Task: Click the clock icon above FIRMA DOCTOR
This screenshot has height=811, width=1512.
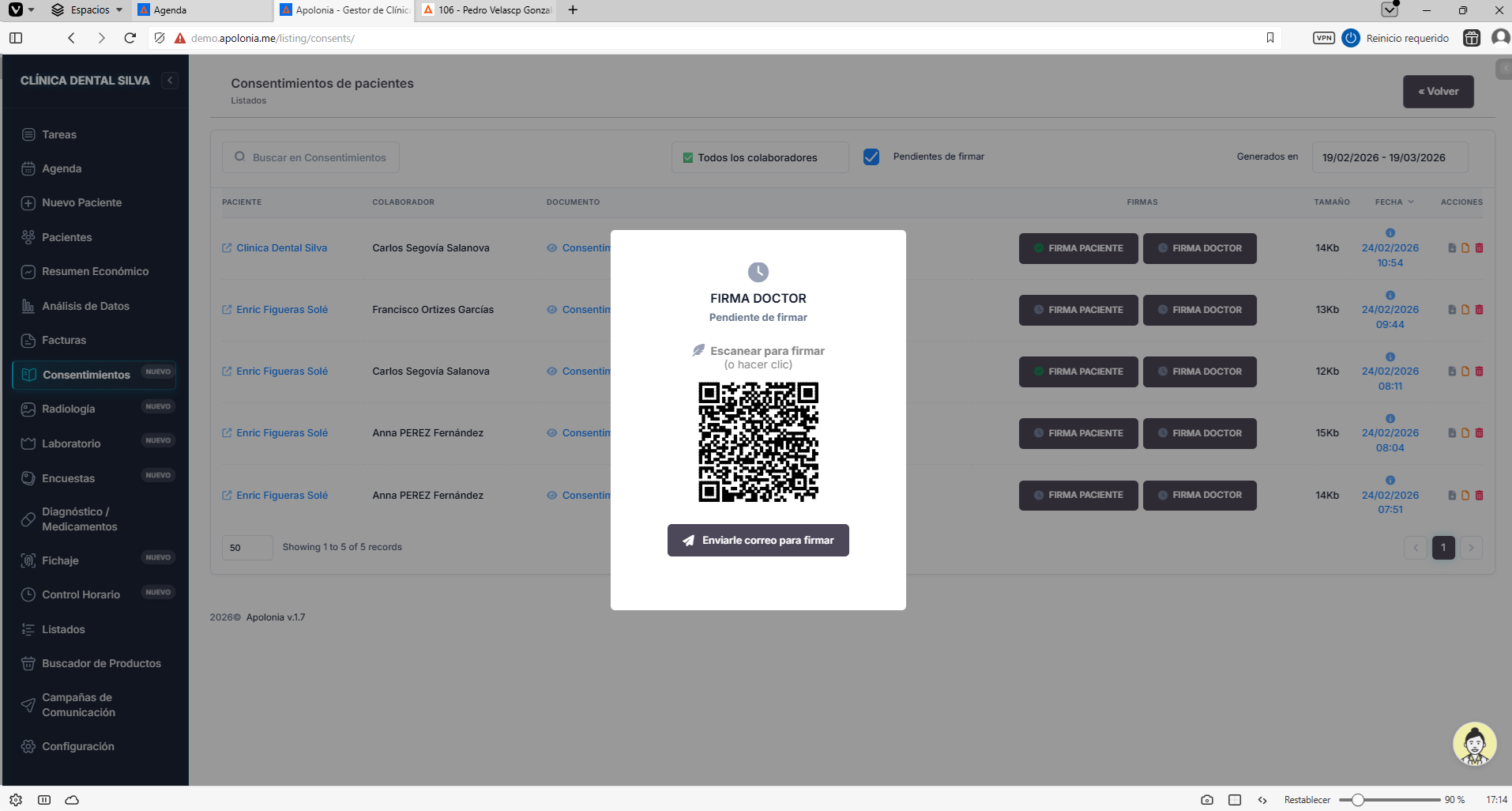Action: click(x=758, y=272)
